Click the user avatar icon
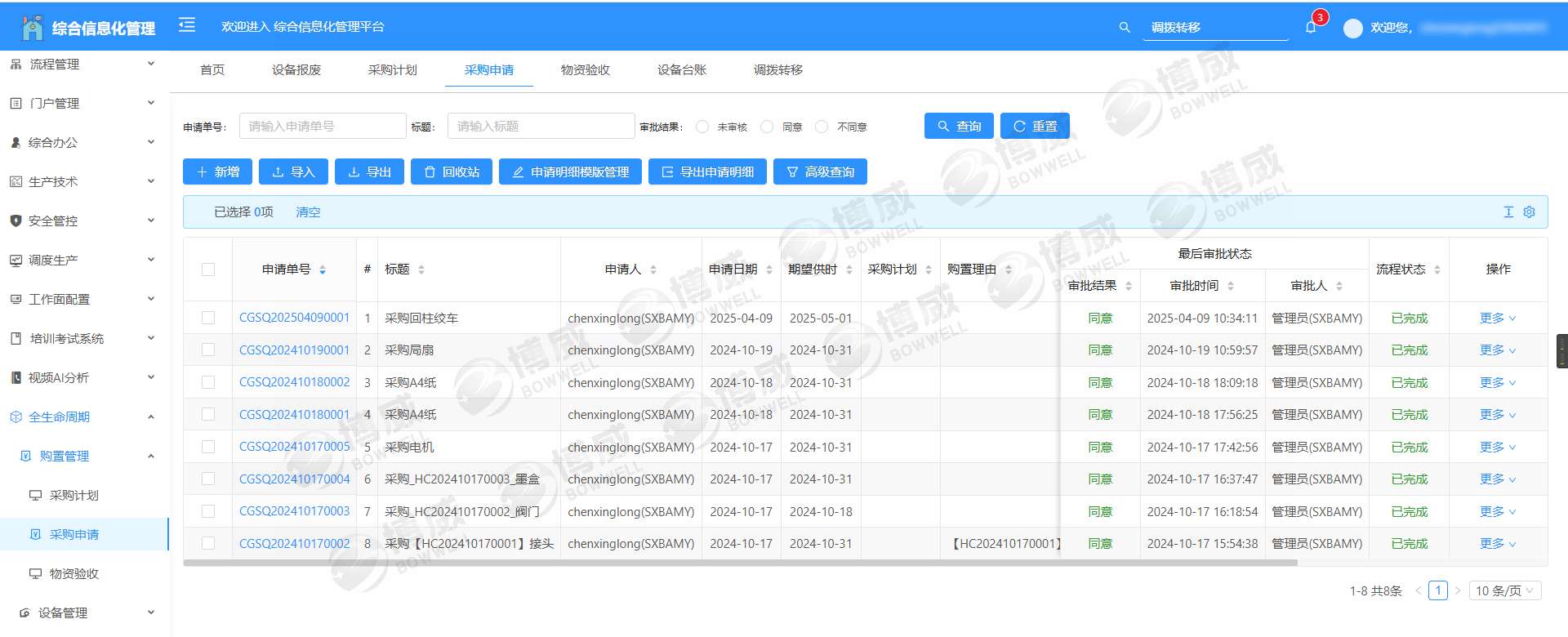Viewport: 1568px width, 637px height. (1352, 29)
